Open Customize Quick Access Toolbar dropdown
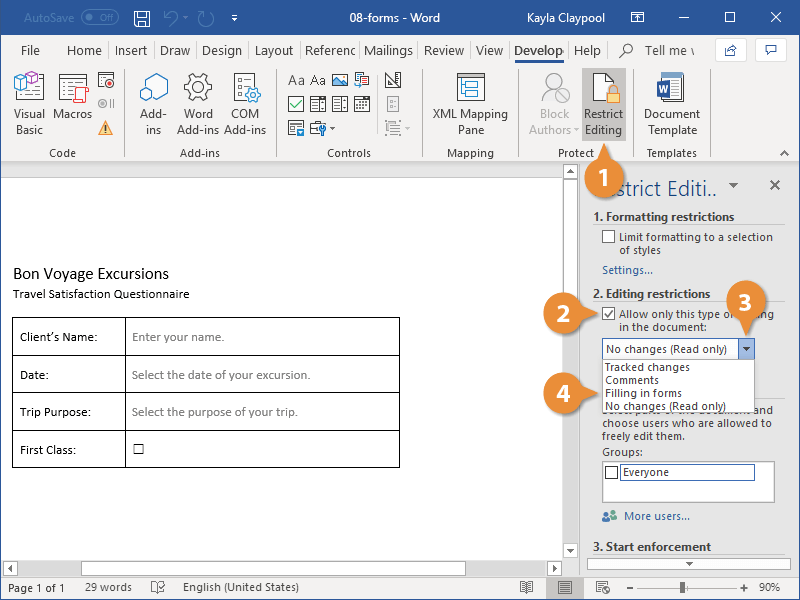 click(x=234, y=18)
